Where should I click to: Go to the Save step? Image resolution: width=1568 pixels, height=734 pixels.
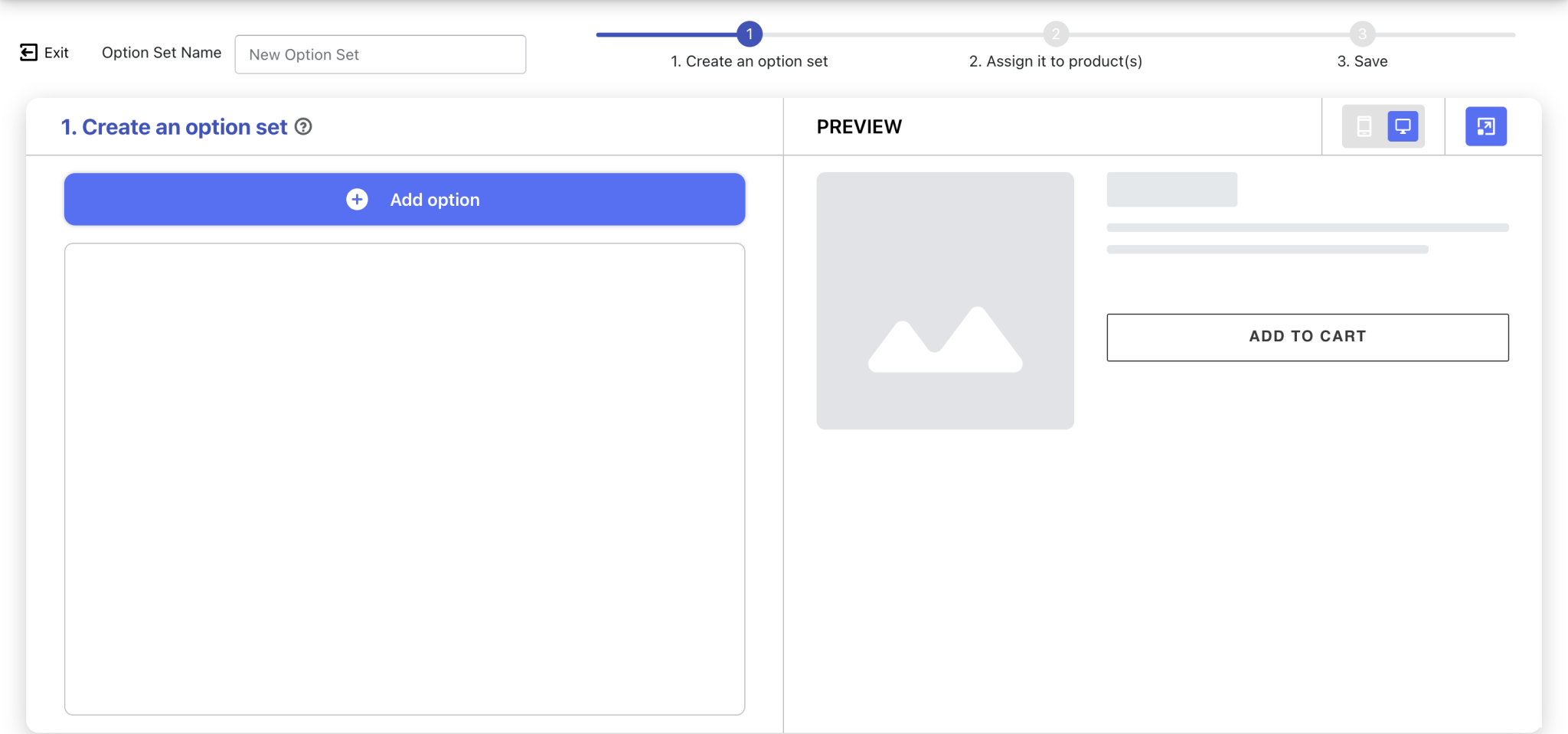click(1362, 61)
